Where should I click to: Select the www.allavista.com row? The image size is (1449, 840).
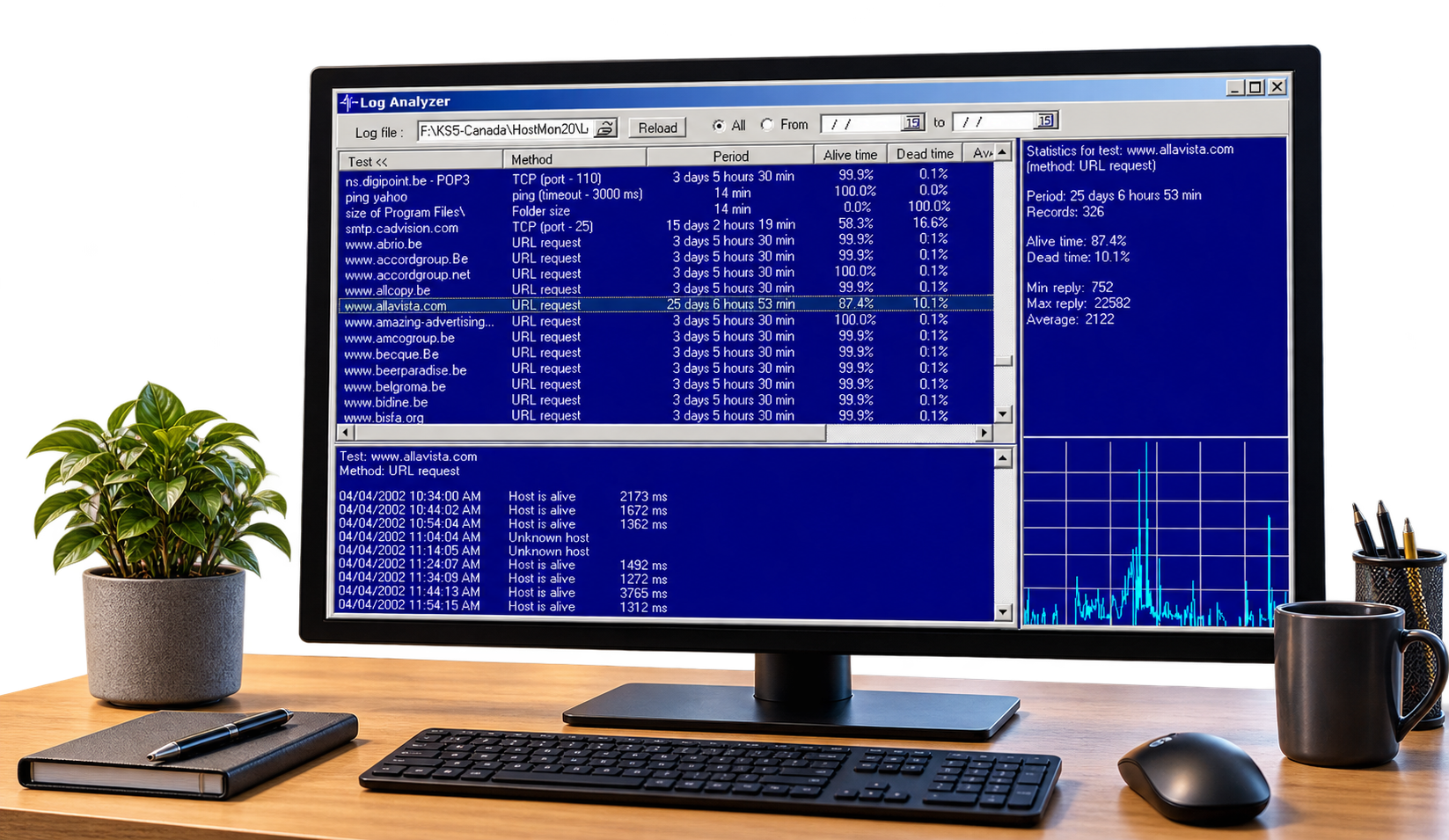click(x=666, y=304)
